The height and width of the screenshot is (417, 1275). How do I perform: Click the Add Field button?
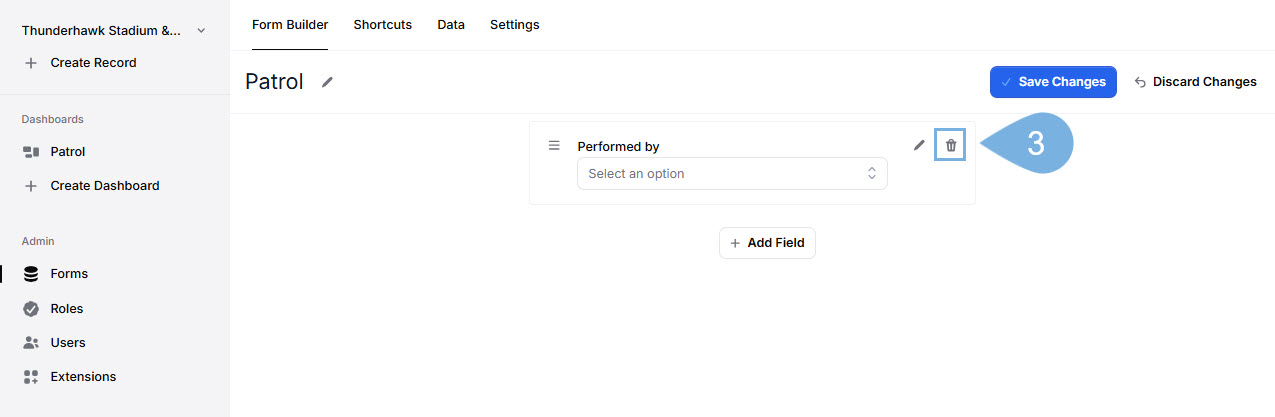pos(767,243)
